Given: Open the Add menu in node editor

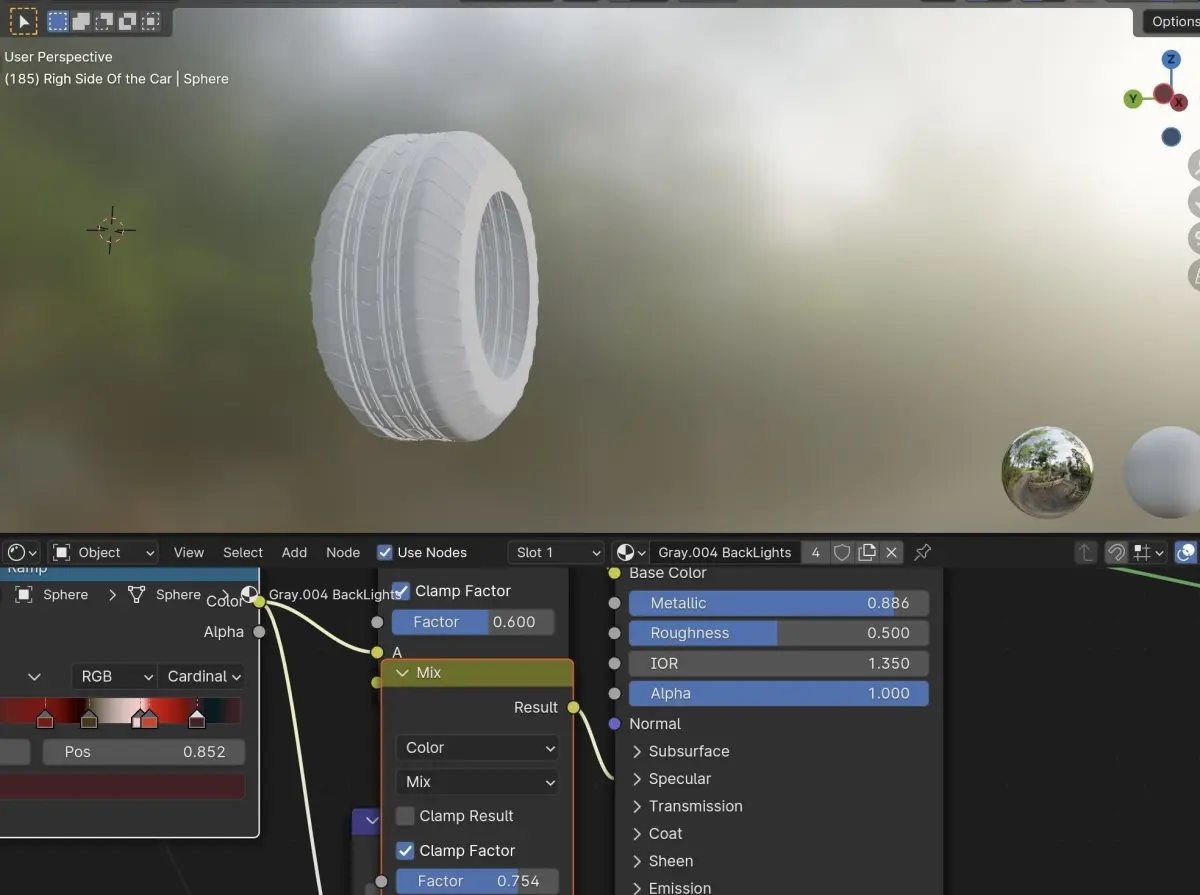Looking at the screenshot, I should (294, 552).
